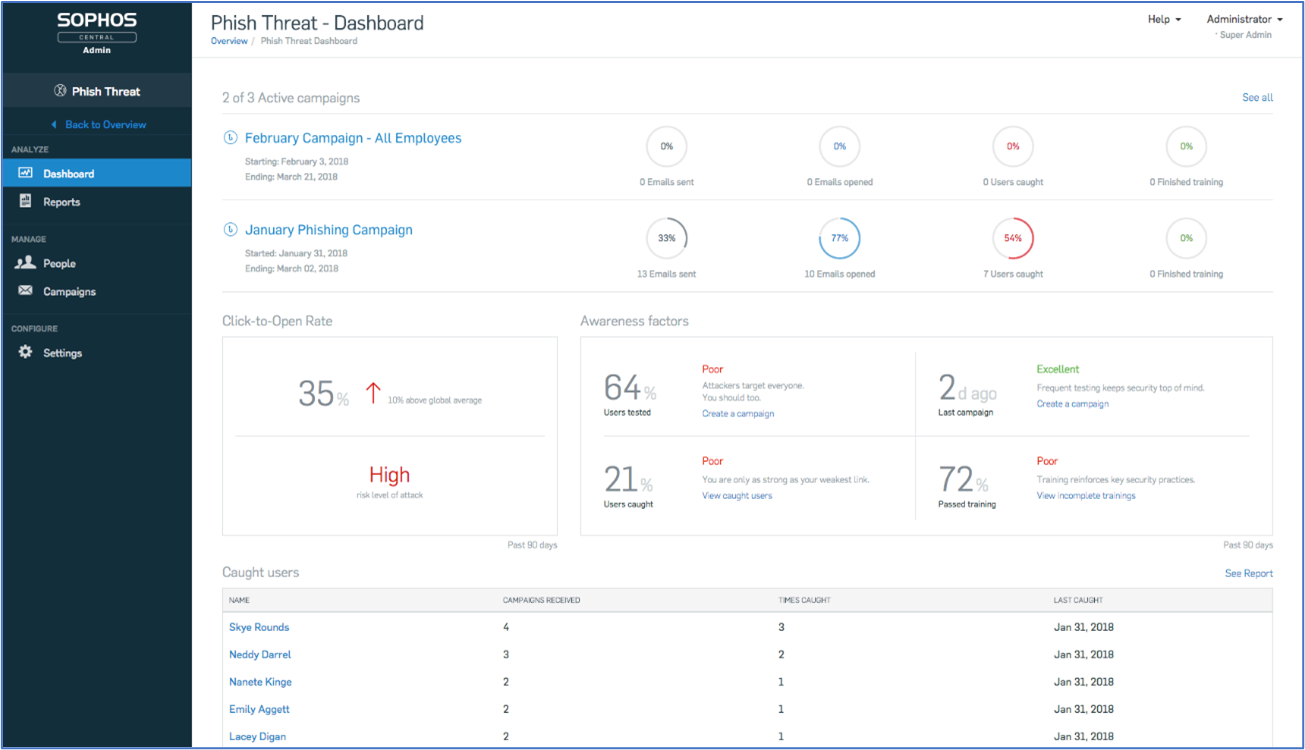Click 13 Emails sent label
The image size is (1305, 750).
[x=666, y=274]
